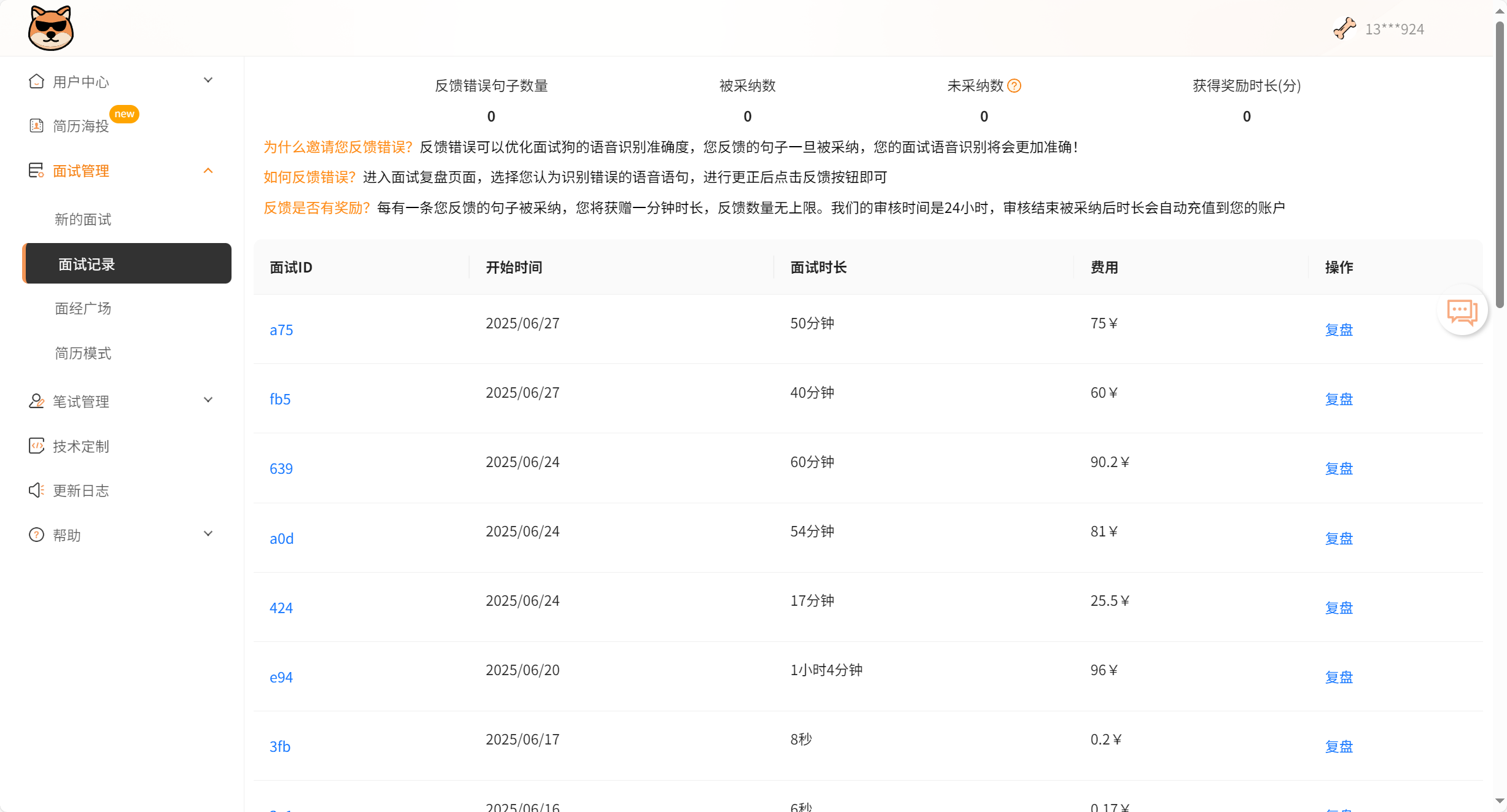The image size is (1507, 812).
Task: Select 面经广场 in sidebar
Action: (x=83, y=308)
